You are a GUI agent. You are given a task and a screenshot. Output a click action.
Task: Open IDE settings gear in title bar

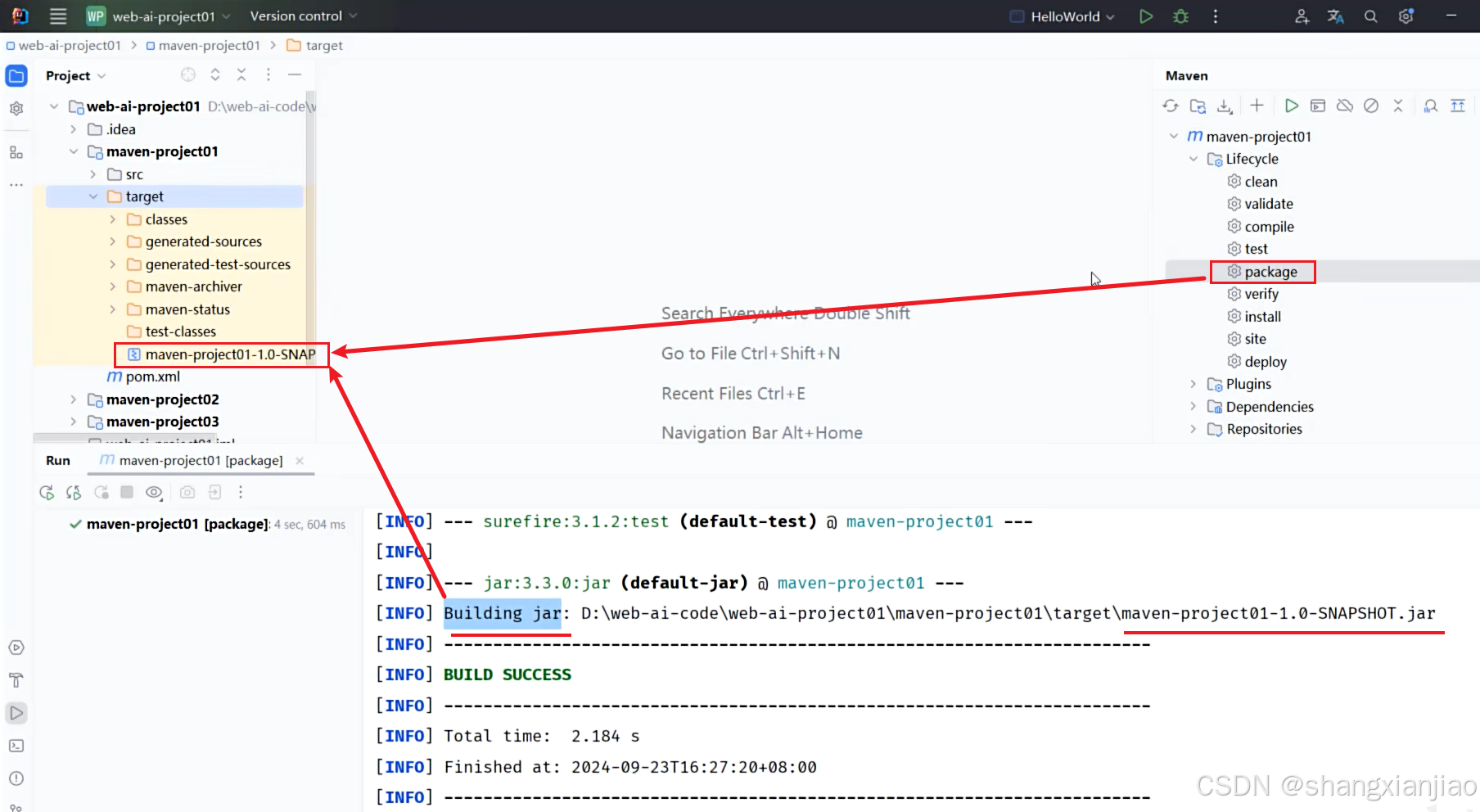pyautogui.click(x=1406, y=16)
